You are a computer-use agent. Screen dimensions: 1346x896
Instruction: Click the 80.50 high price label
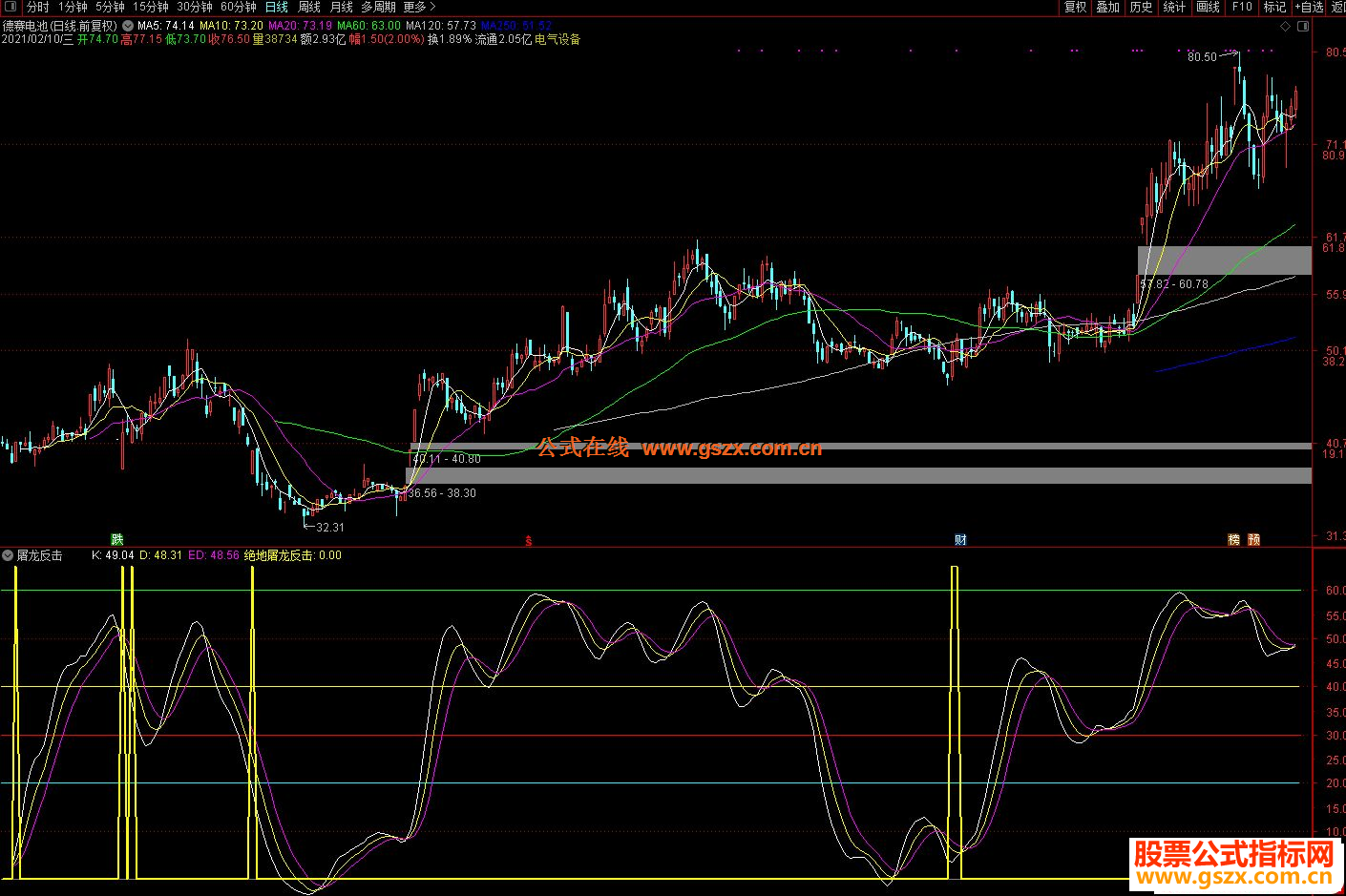[1202, 57]
